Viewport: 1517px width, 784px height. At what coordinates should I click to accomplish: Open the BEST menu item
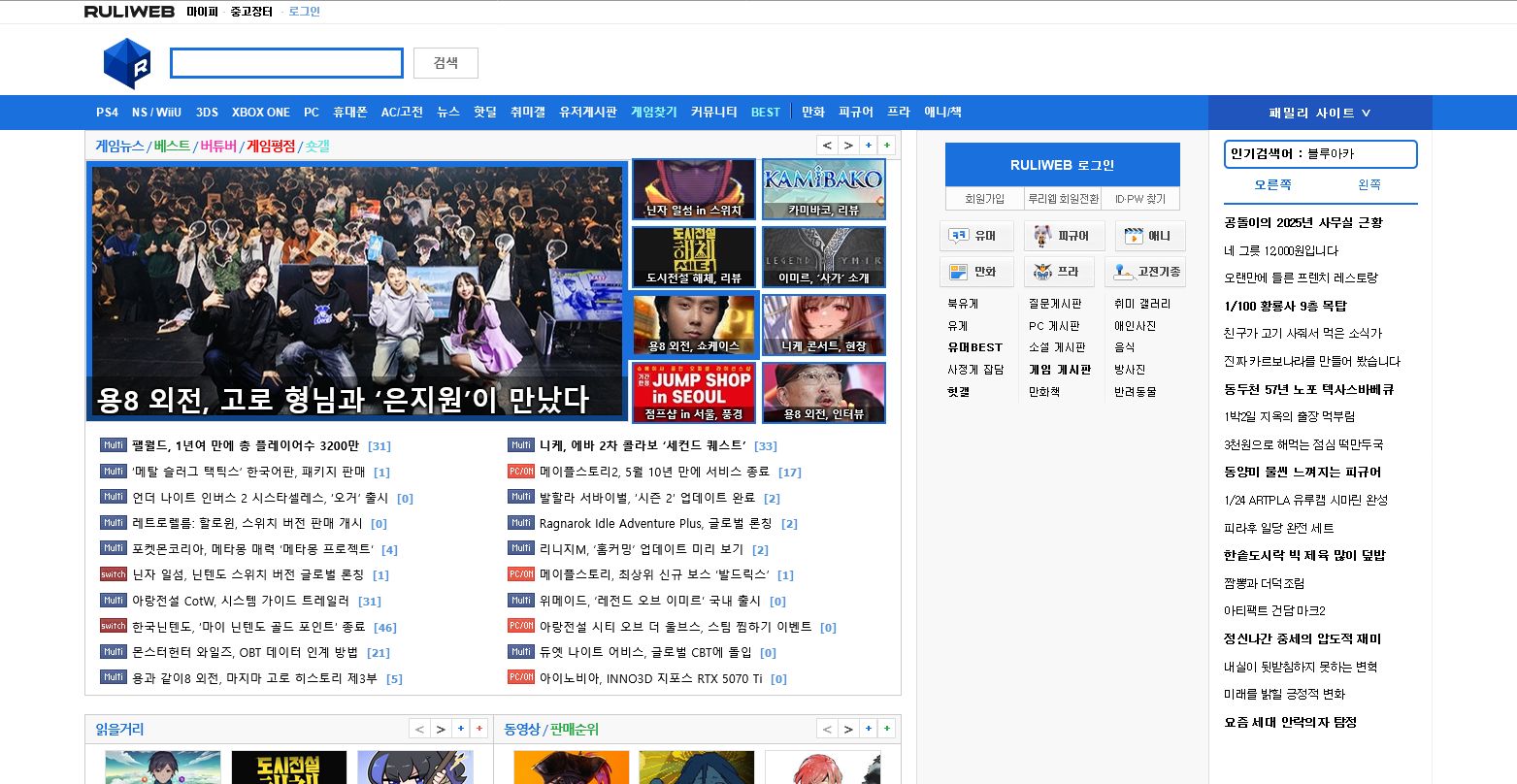tap(766, 113)
